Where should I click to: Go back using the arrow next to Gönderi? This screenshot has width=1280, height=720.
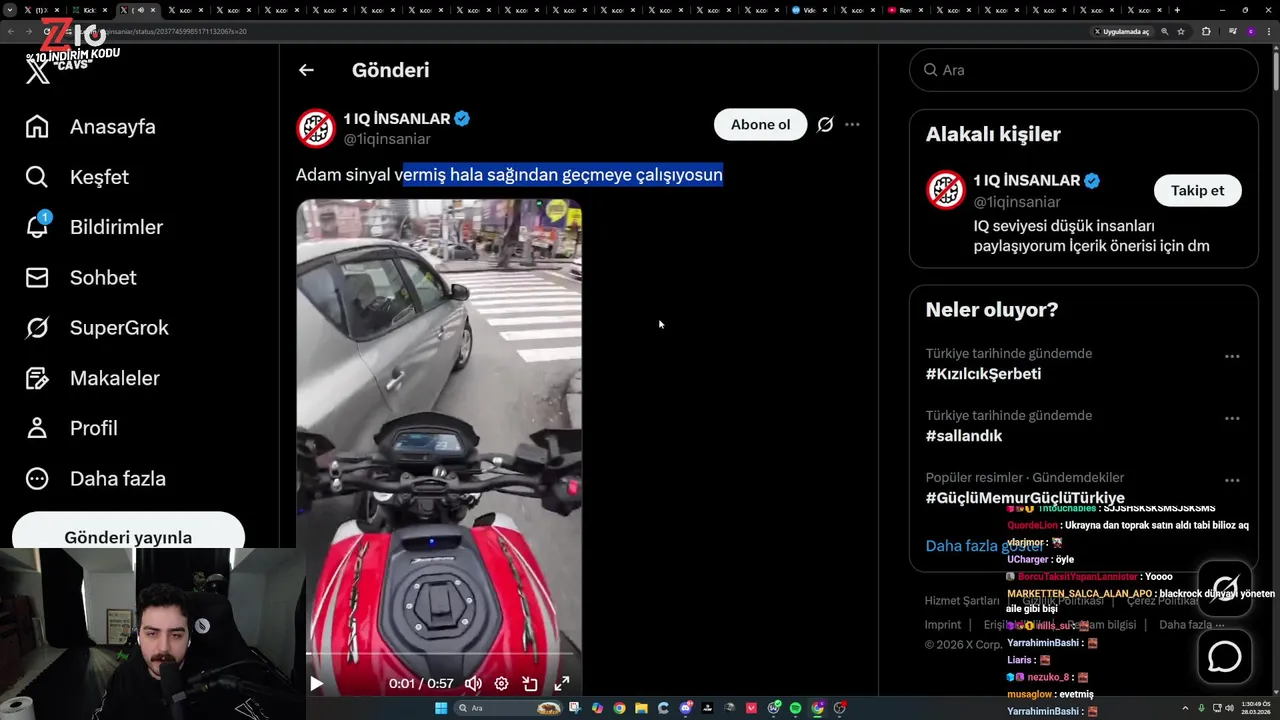click(x=306, y=70)
